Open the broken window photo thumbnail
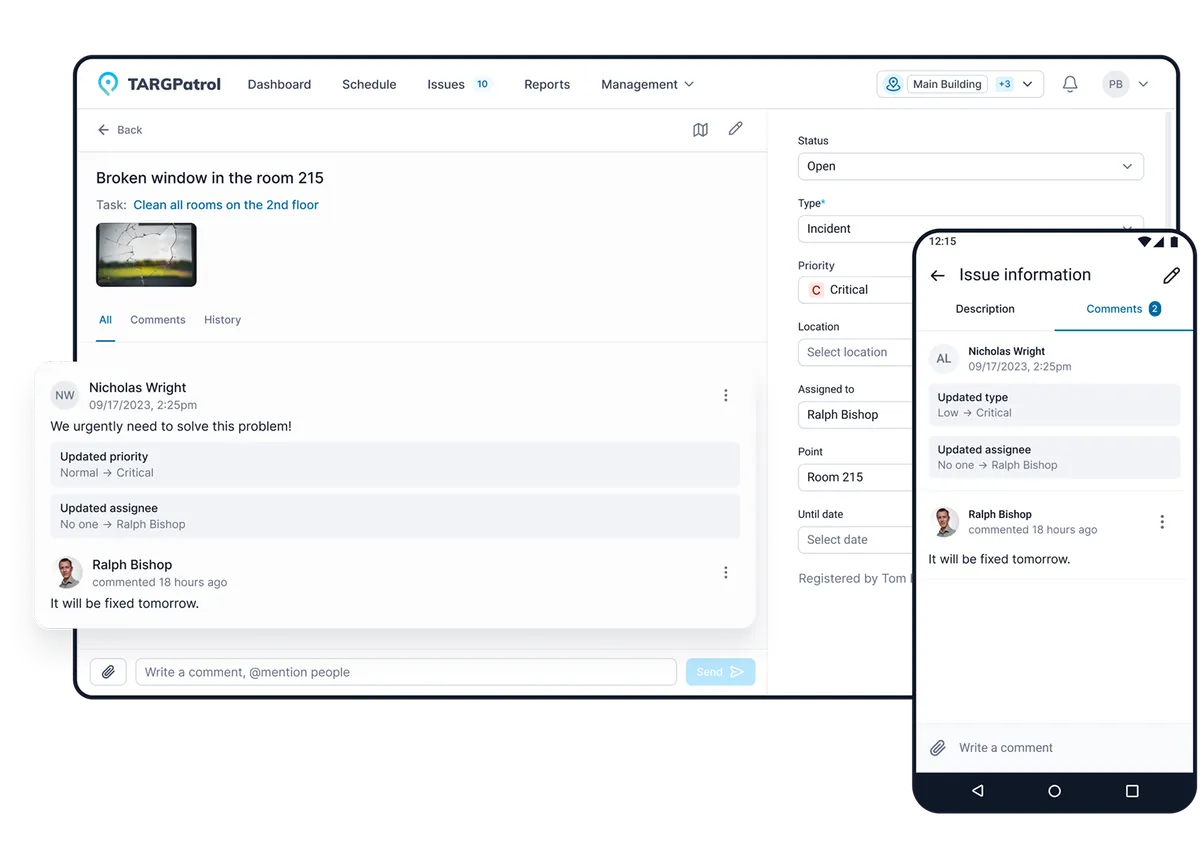This screenshot has width=1200, height=847. pyautogui.click(x=146, y=255)
